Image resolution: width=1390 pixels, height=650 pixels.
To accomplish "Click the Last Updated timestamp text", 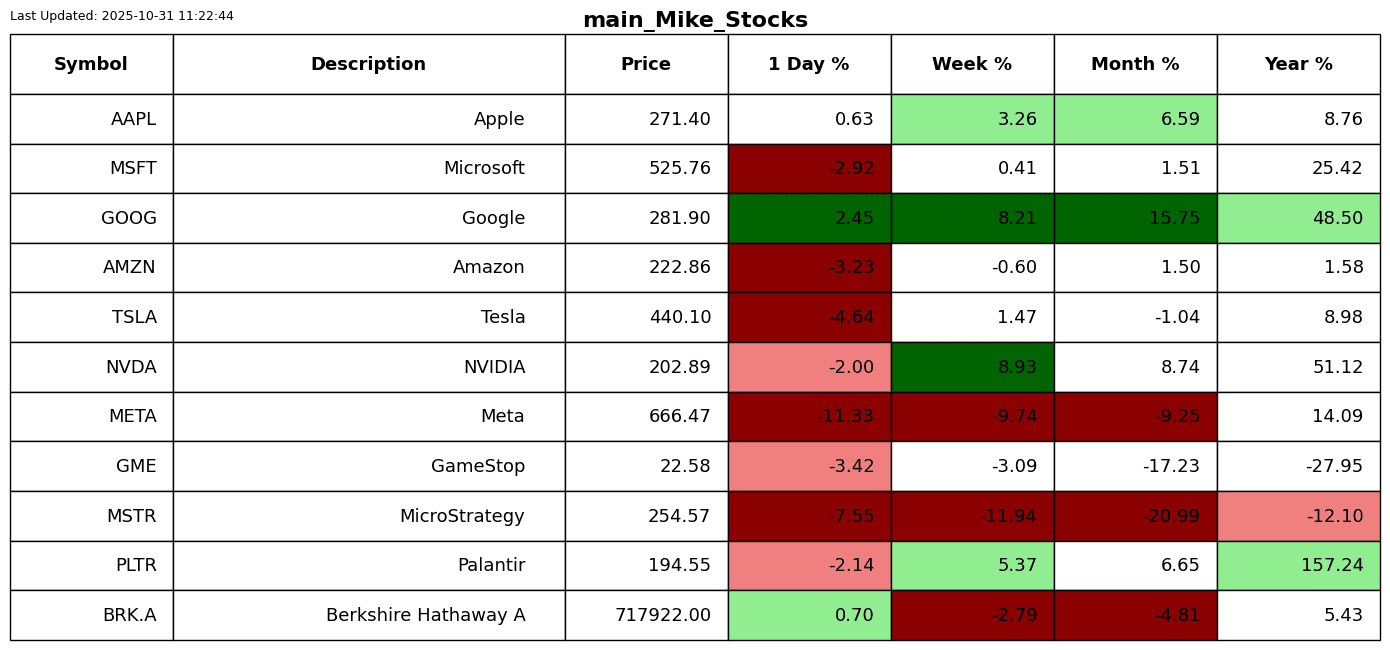I will point(122,16).
